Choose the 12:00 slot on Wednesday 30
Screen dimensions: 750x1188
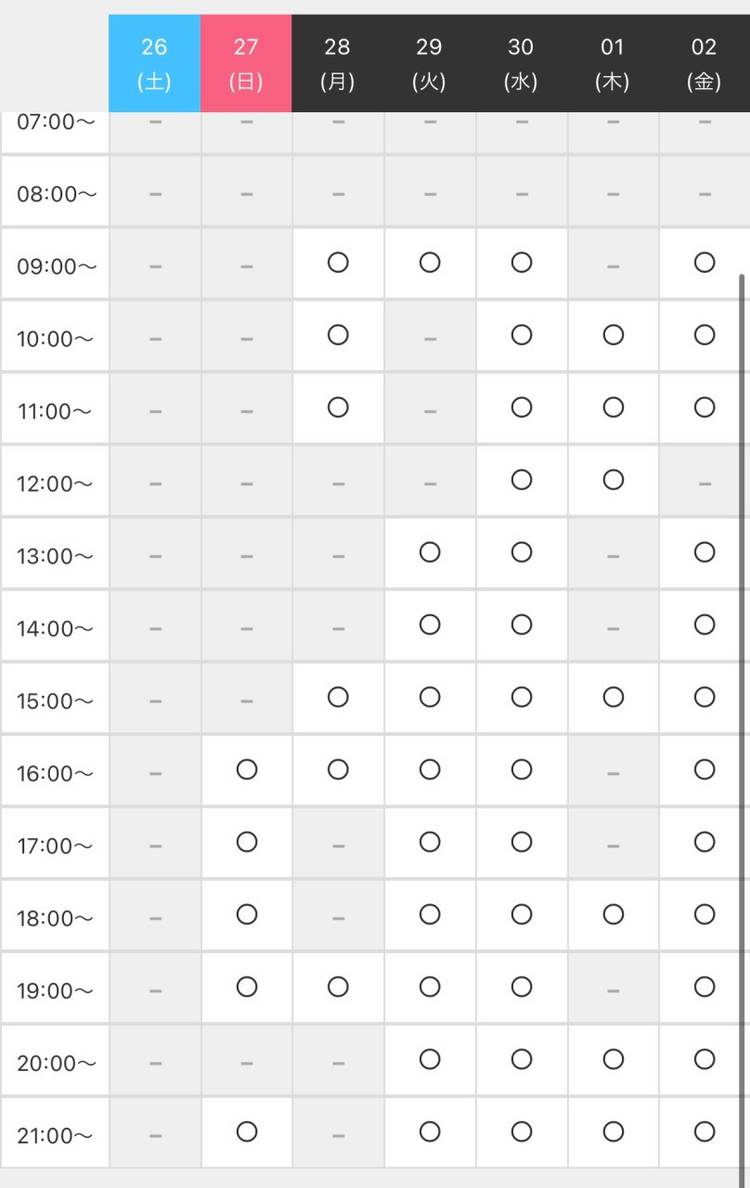pyautogui.click(x=521, y=480)
